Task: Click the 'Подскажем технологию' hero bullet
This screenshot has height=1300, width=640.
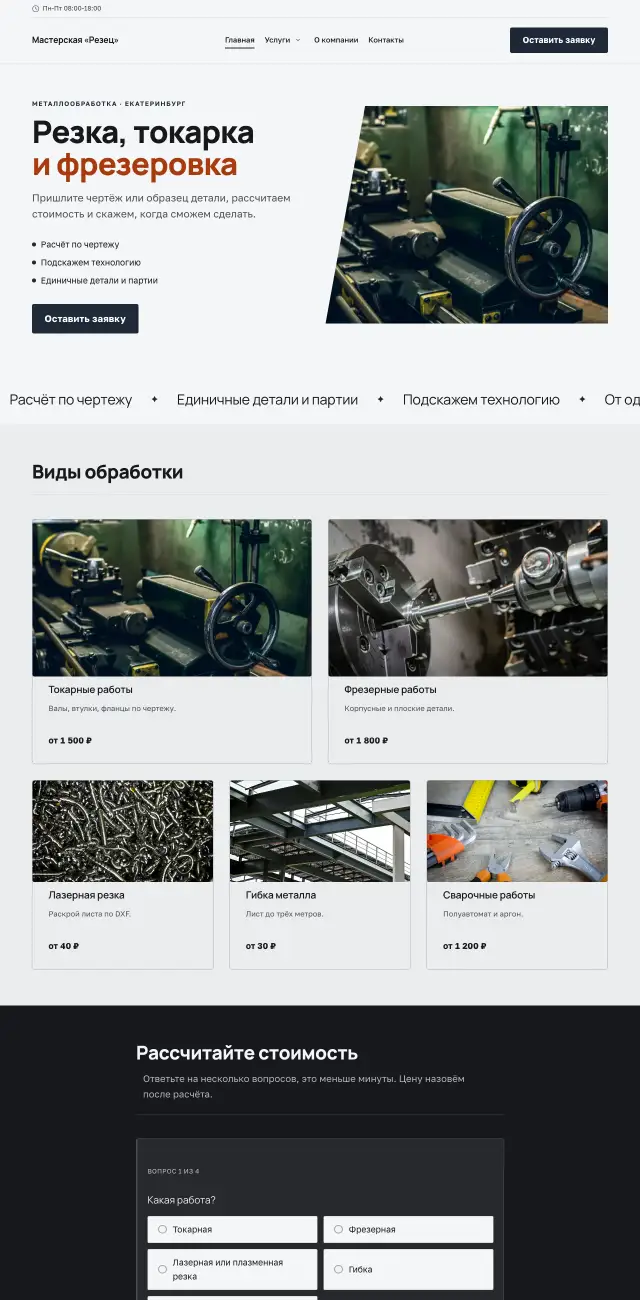Action: 91,263
